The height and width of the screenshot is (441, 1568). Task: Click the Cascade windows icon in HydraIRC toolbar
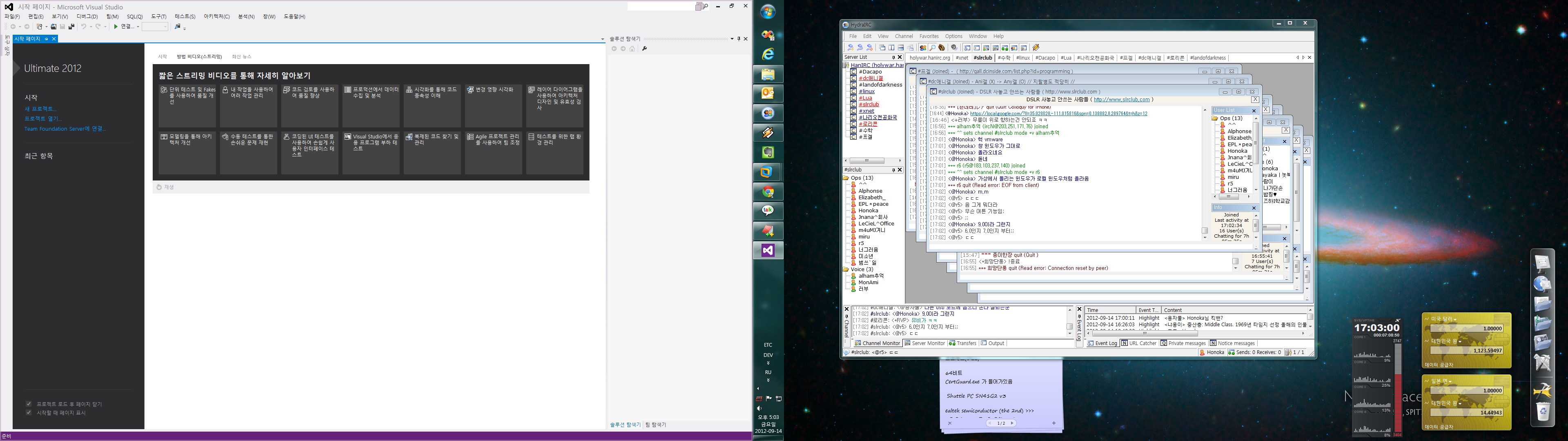coord(882,47)
